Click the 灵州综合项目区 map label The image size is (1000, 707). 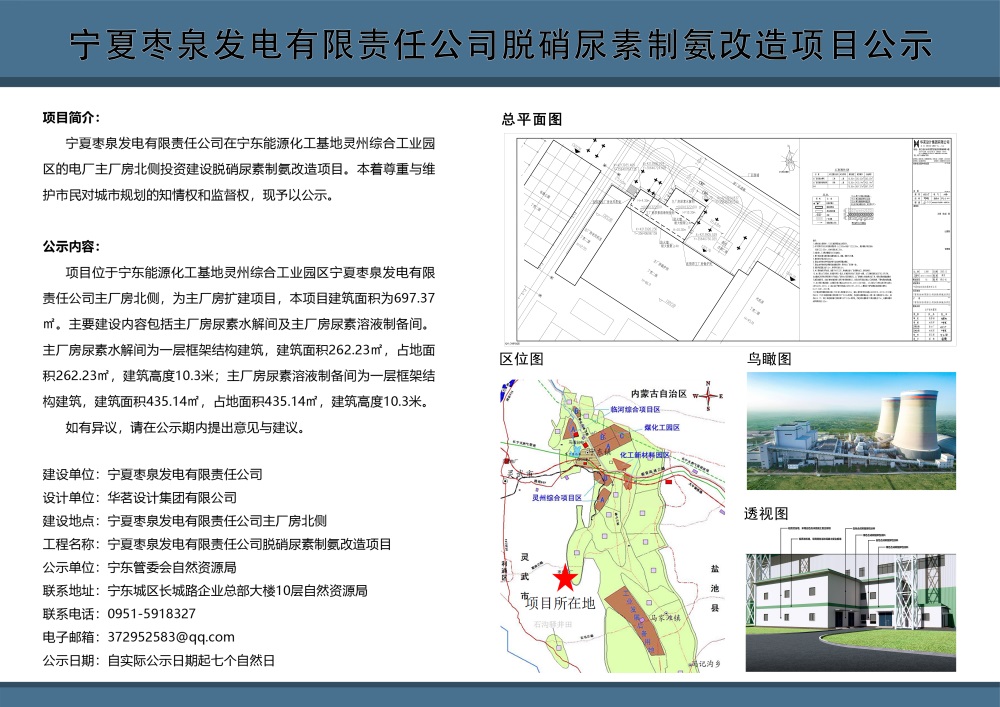click(x=557, y=496)
